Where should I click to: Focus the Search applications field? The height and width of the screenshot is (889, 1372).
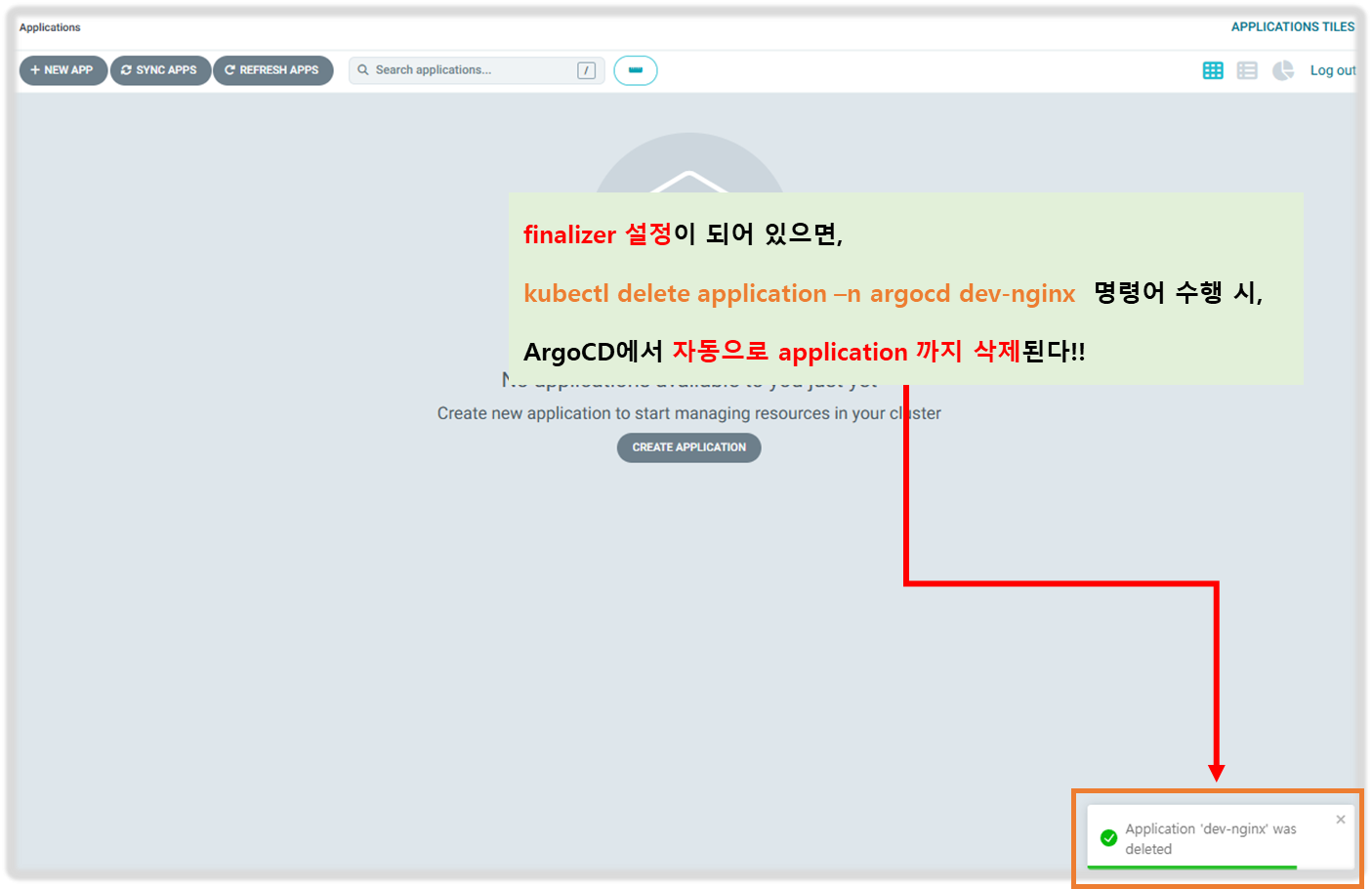click(477, 70)
